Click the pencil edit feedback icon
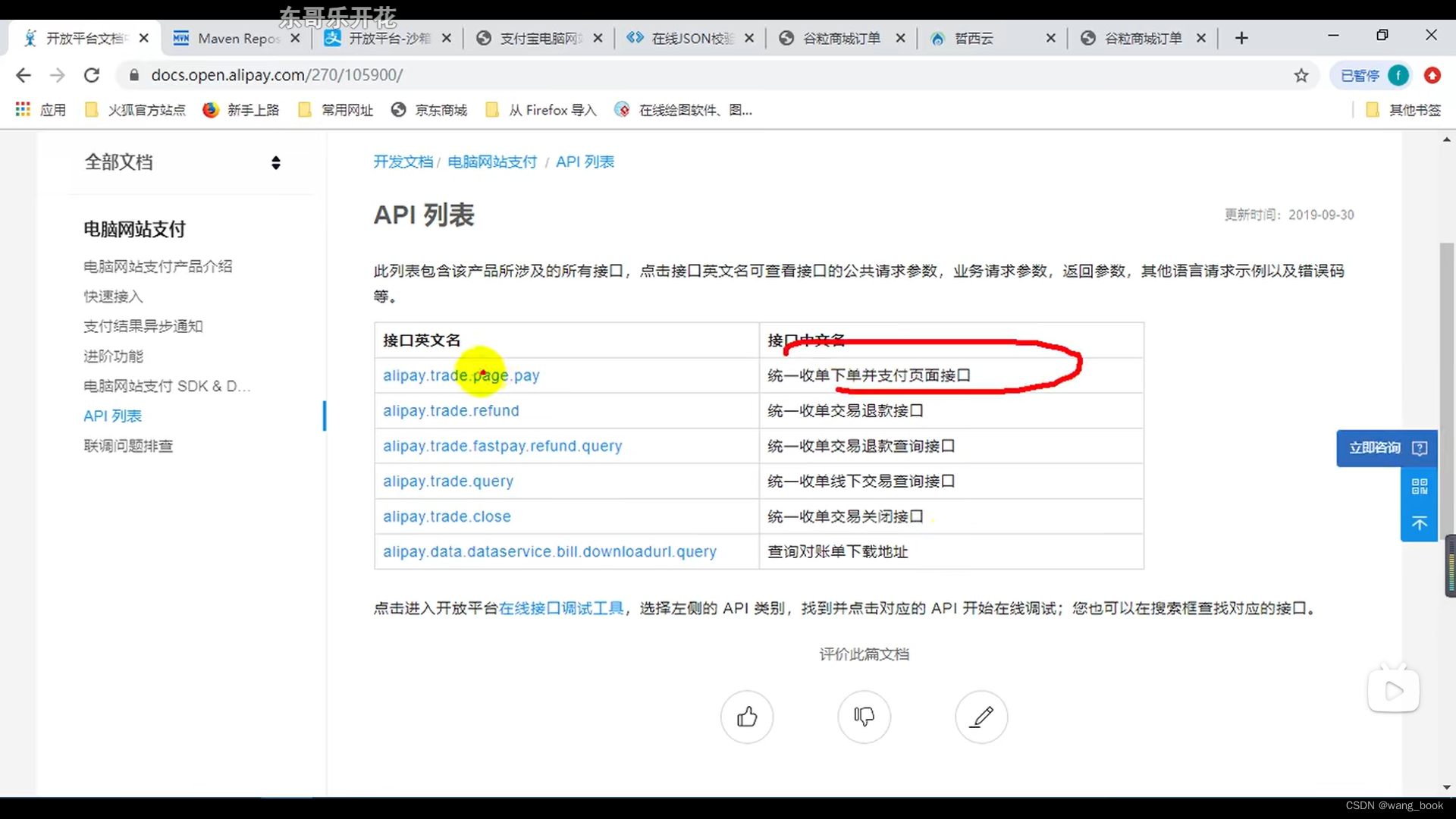 [x=982, y=717]
